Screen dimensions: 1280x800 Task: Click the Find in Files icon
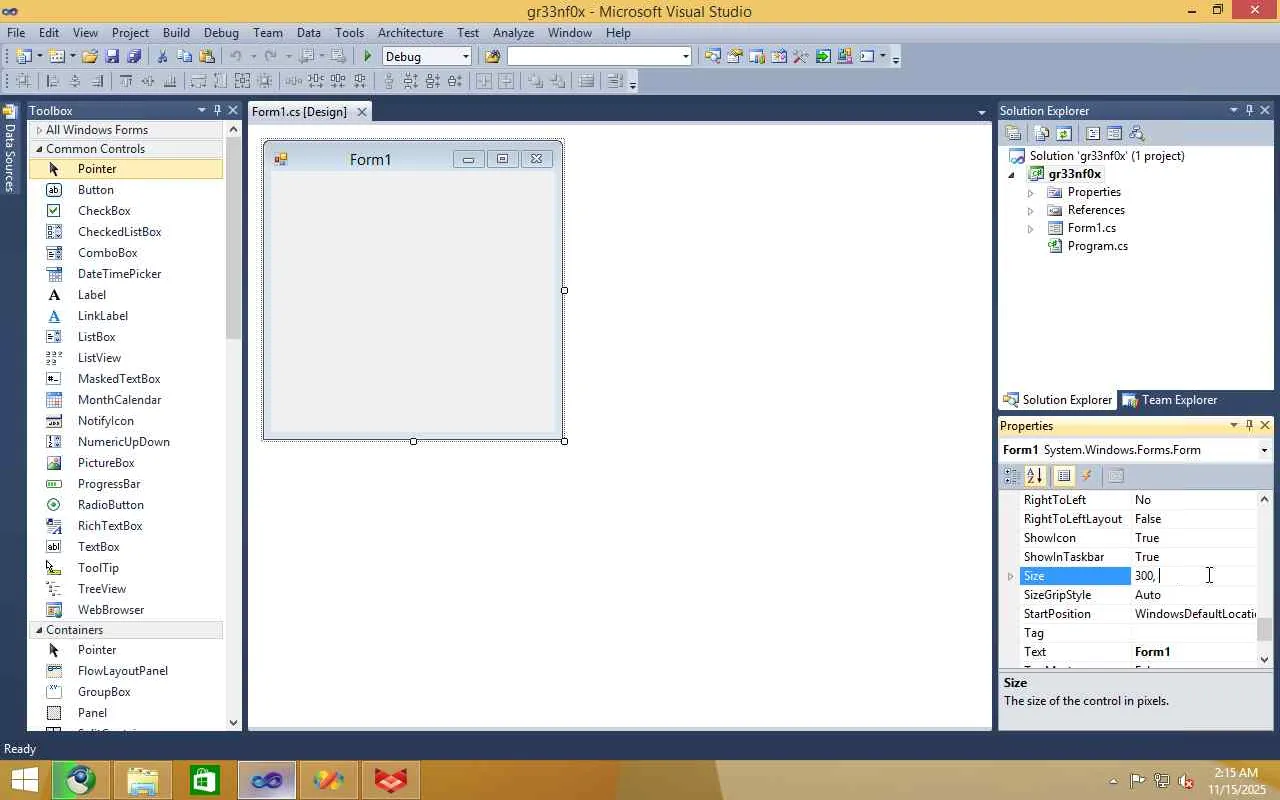[x=492, y=57]
